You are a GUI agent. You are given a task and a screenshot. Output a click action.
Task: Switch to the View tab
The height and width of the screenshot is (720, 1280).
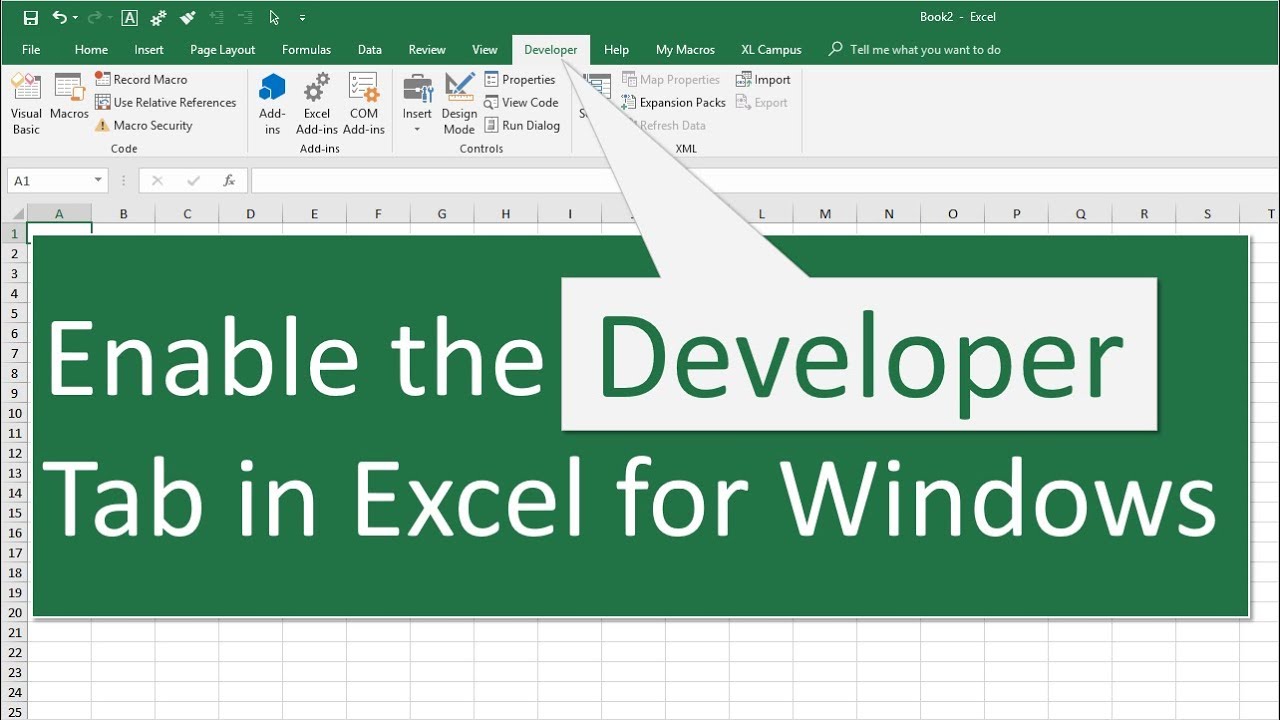pos(485,49)
